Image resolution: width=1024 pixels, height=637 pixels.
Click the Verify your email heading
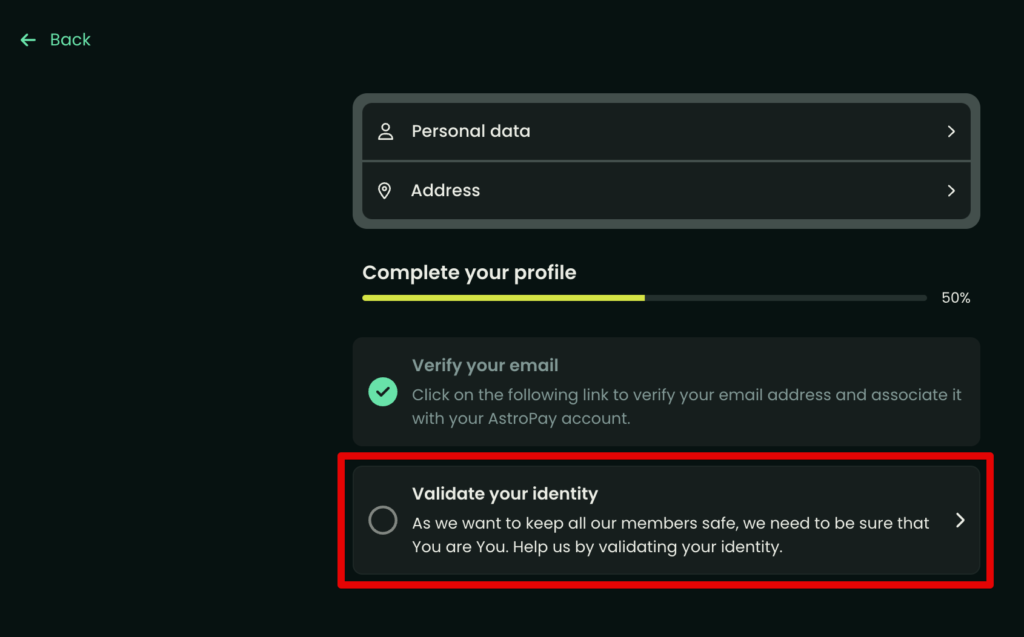pyautogui.click(x=485, y=365)
